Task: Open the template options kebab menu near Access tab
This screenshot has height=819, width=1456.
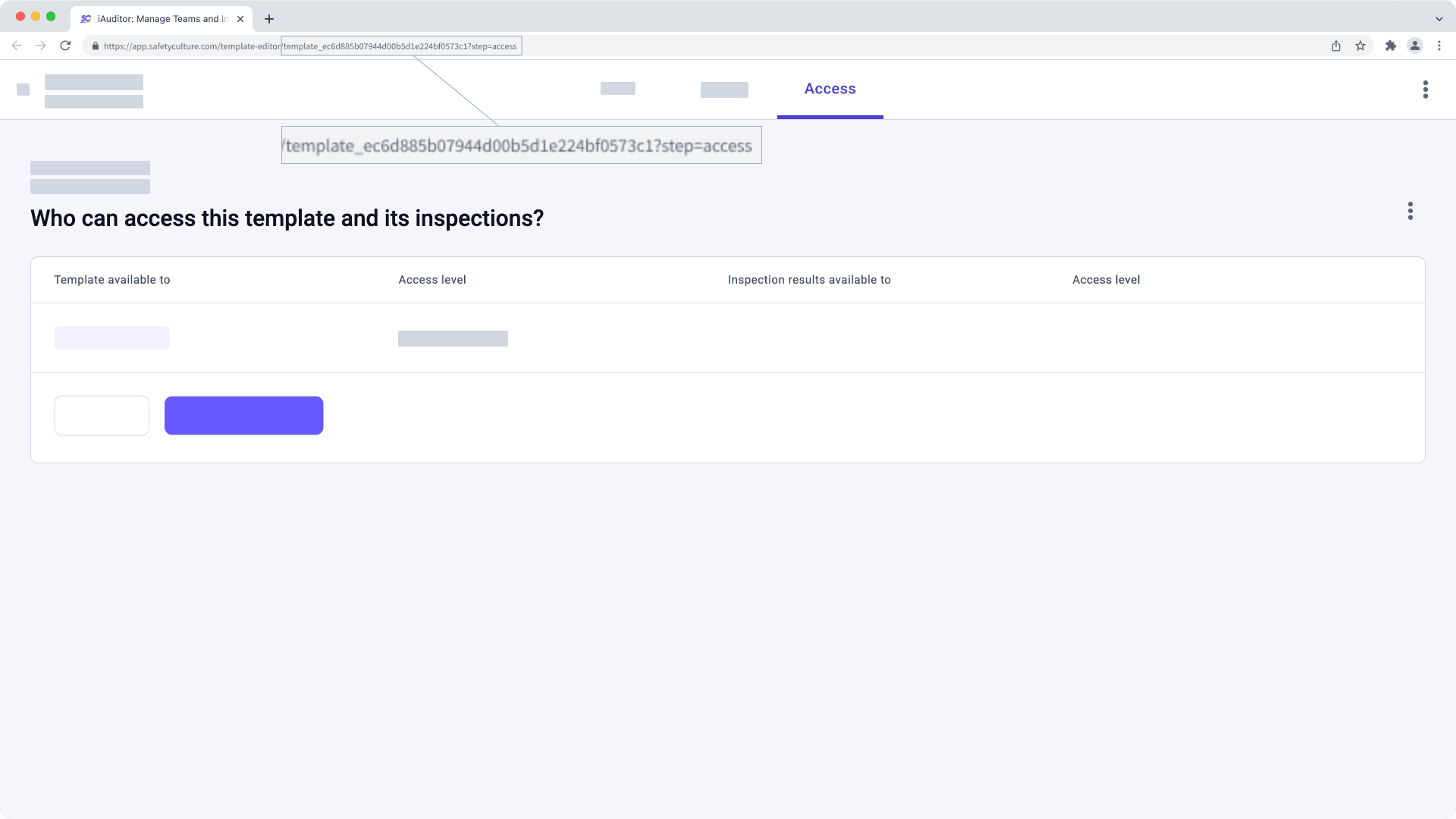Action: point(1426,89)
